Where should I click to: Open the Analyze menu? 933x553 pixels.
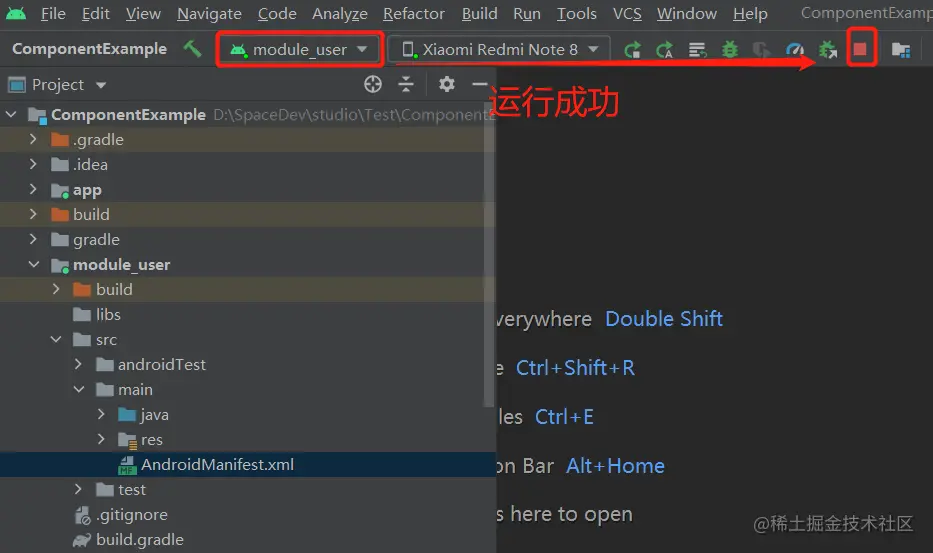(340, 13)
